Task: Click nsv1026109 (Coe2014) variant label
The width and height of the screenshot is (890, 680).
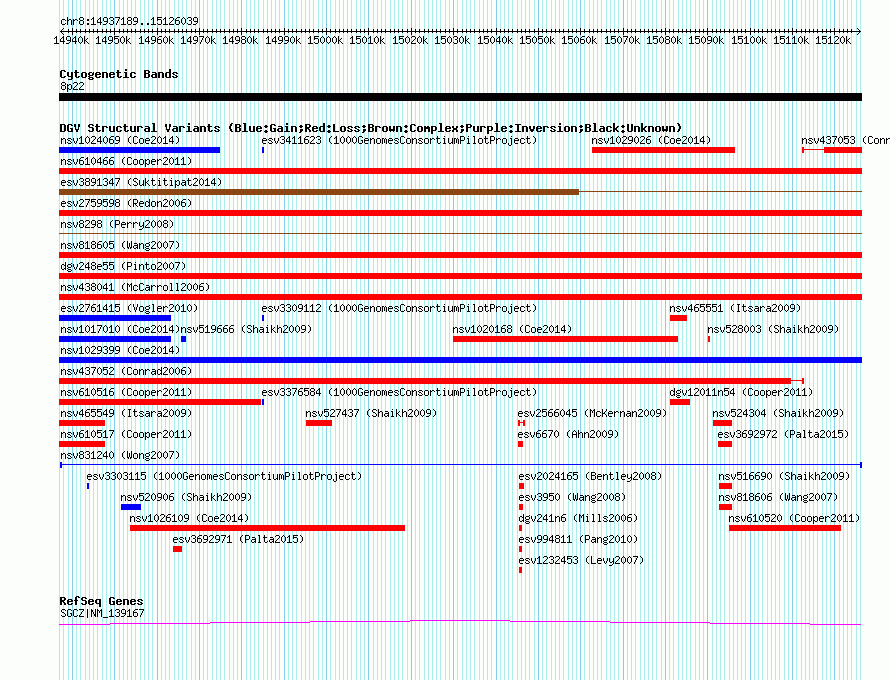Action: tap(189, 518)
